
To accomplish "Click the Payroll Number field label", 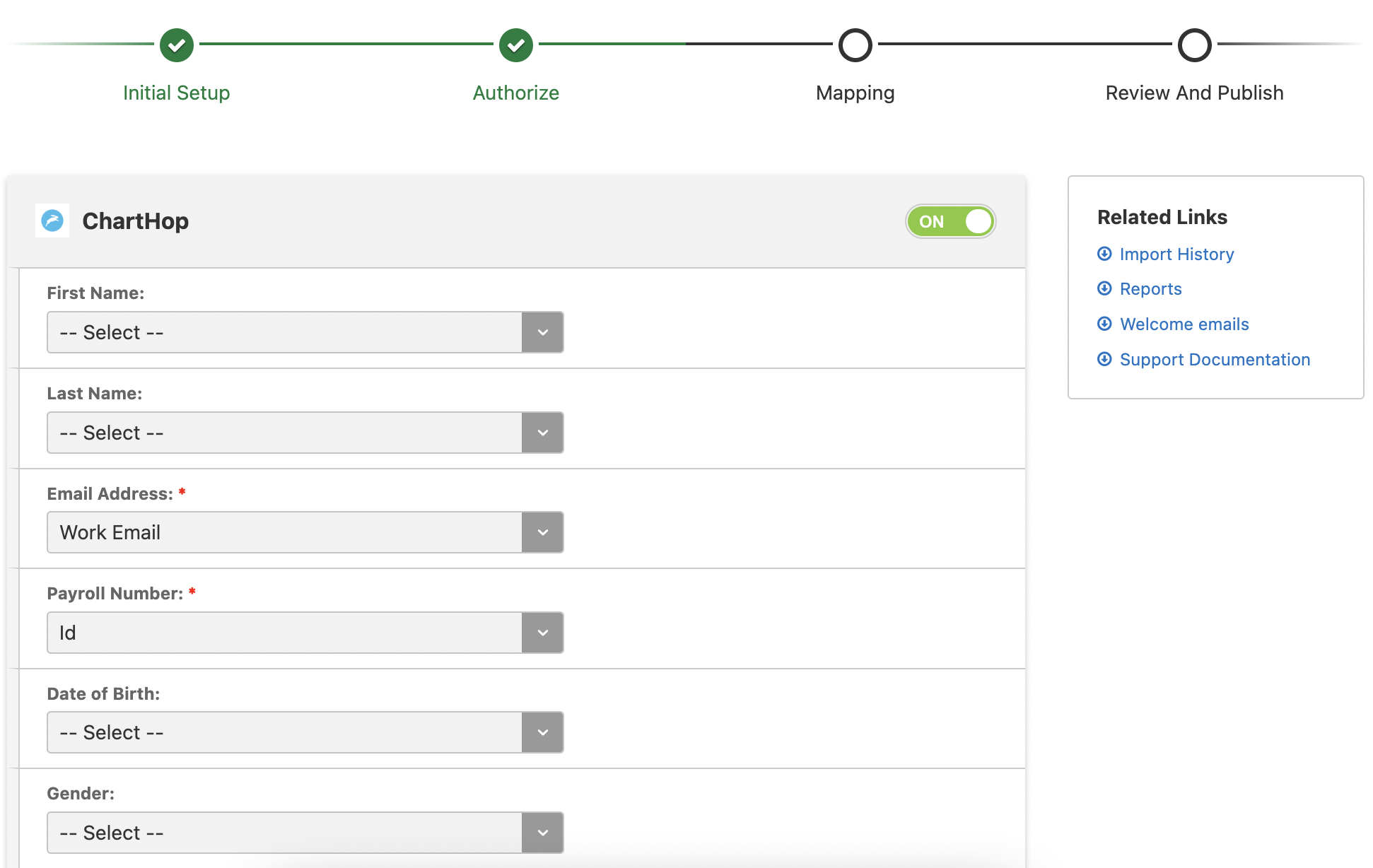I will 115,593.
